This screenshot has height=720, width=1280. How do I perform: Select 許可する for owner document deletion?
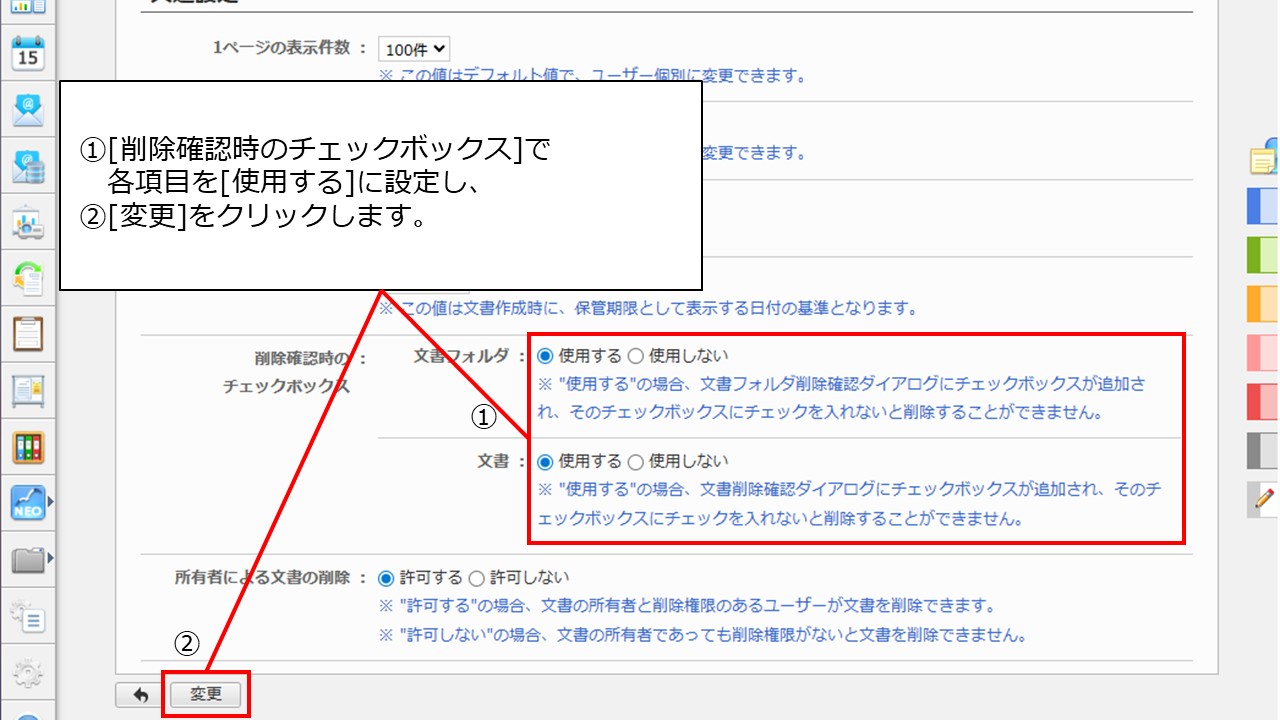coord(385,578)
